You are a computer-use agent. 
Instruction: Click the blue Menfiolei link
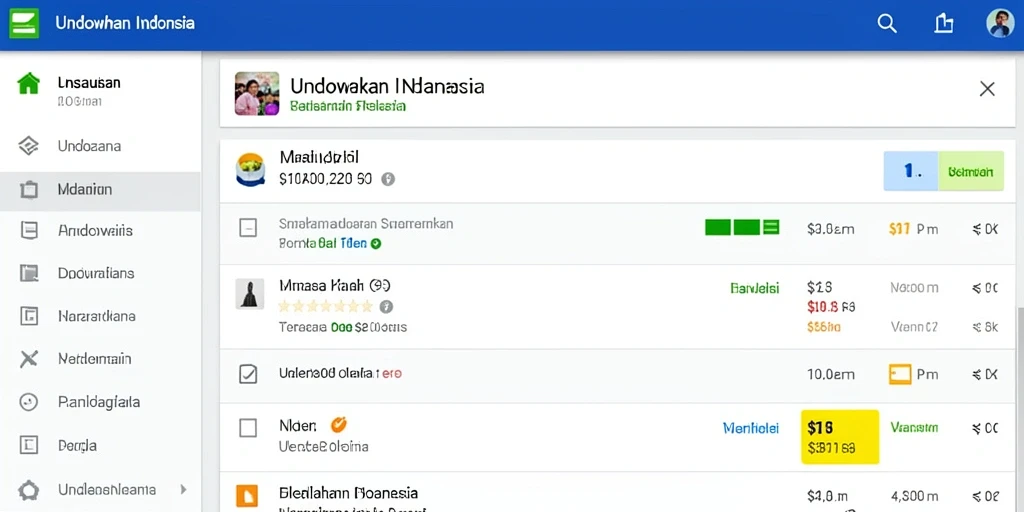(x=751, y=428)
